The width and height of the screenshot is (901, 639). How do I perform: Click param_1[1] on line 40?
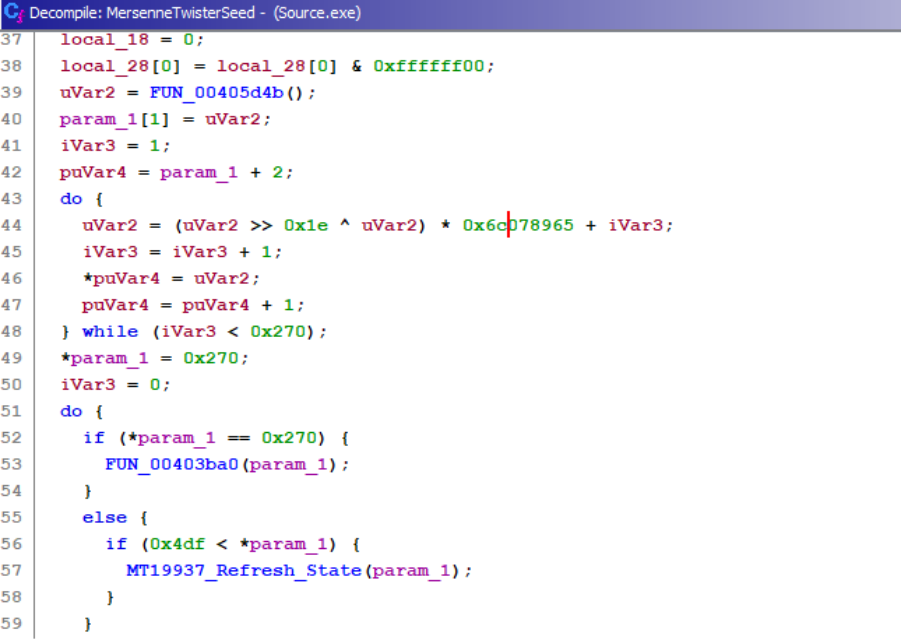[114, 119]
